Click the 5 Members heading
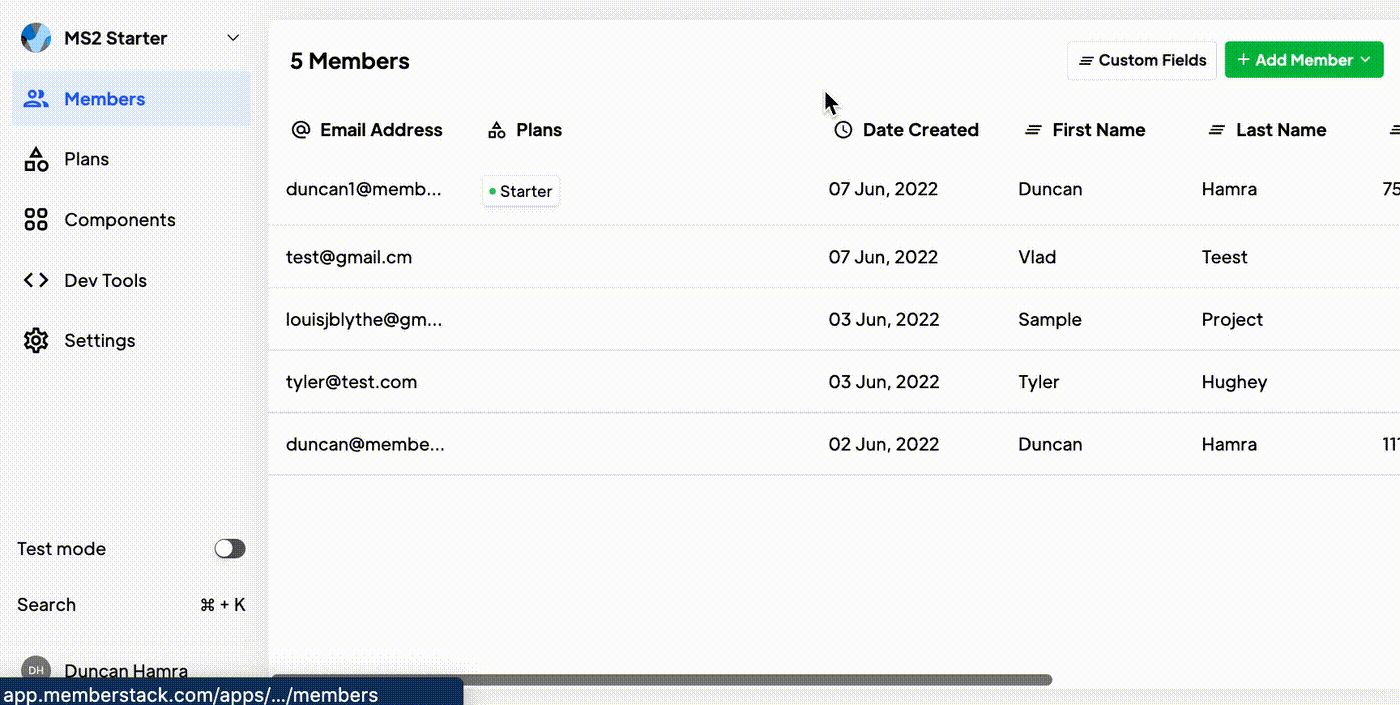Image resolution: width=1400 pixels, height=705 pixels. (x=350, y=61)
